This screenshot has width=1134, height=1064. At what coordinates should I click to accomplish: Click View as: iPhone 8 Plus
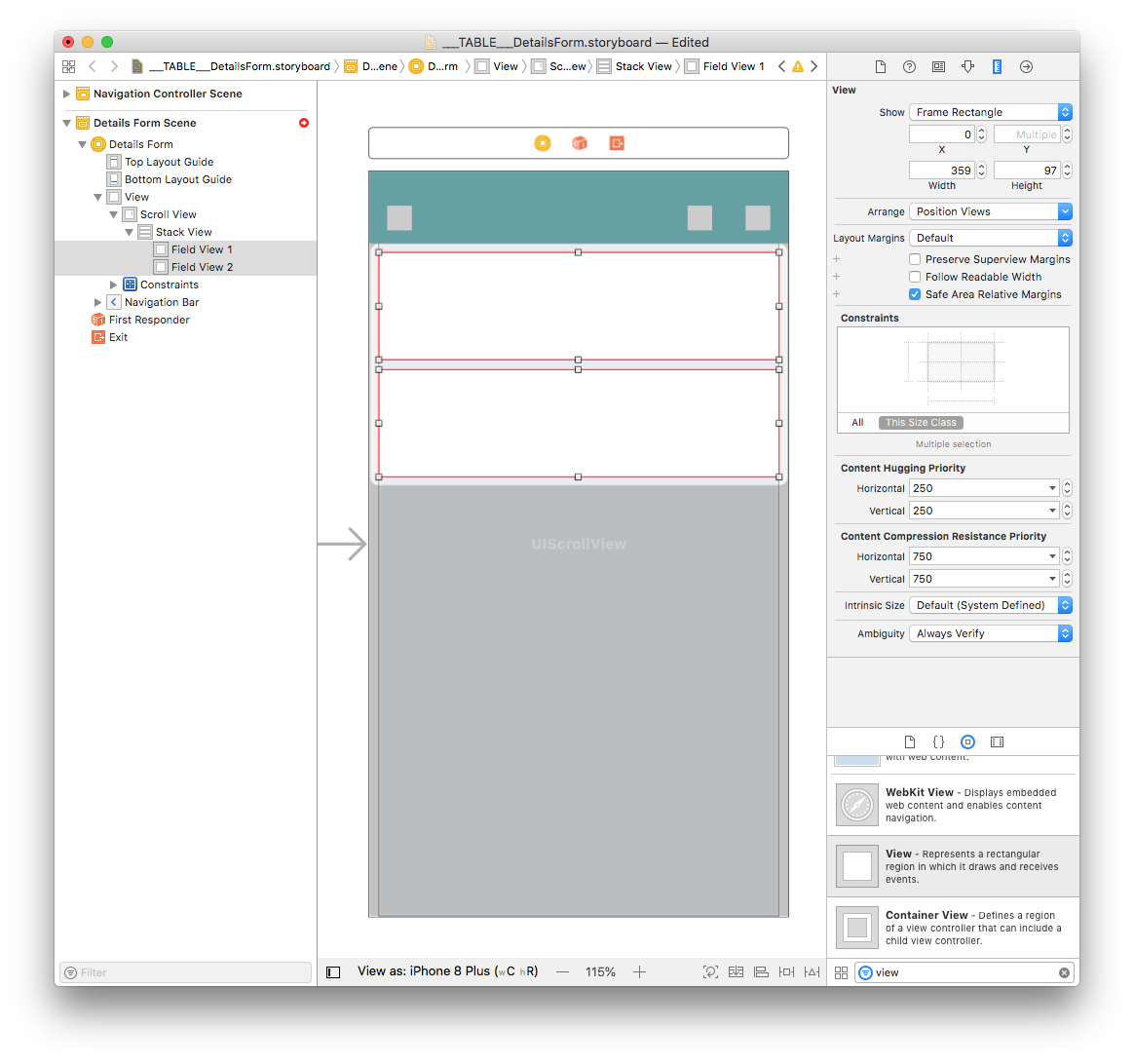click(448, 971)
